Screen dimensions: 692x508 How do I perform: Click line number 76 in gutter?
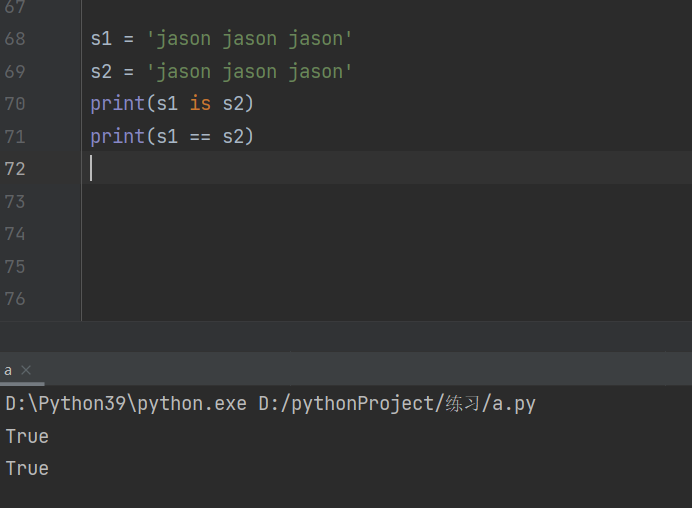pyautogui.click(x=15, y=299)
